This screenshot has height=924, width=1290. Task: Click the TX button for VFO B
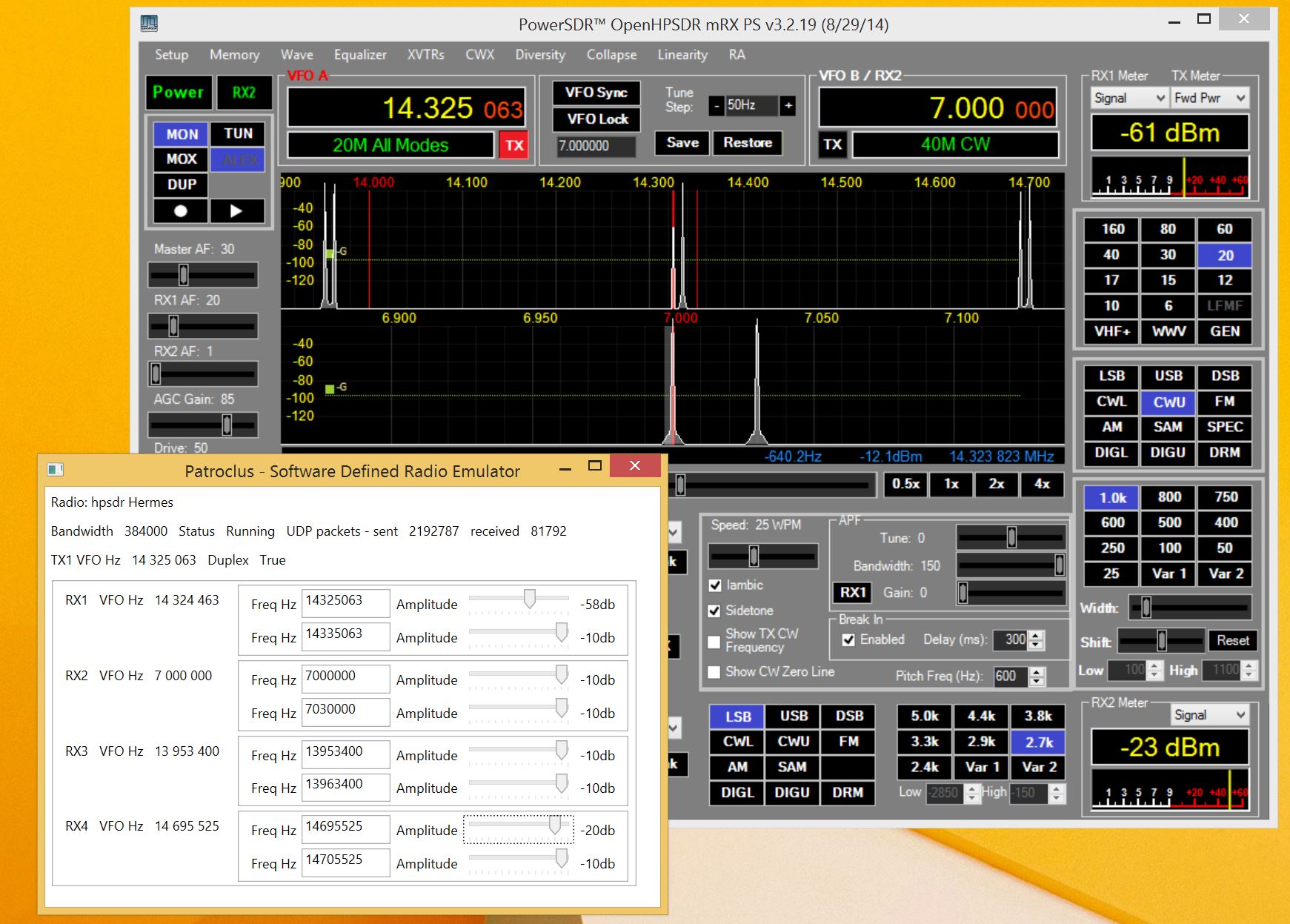833,144
